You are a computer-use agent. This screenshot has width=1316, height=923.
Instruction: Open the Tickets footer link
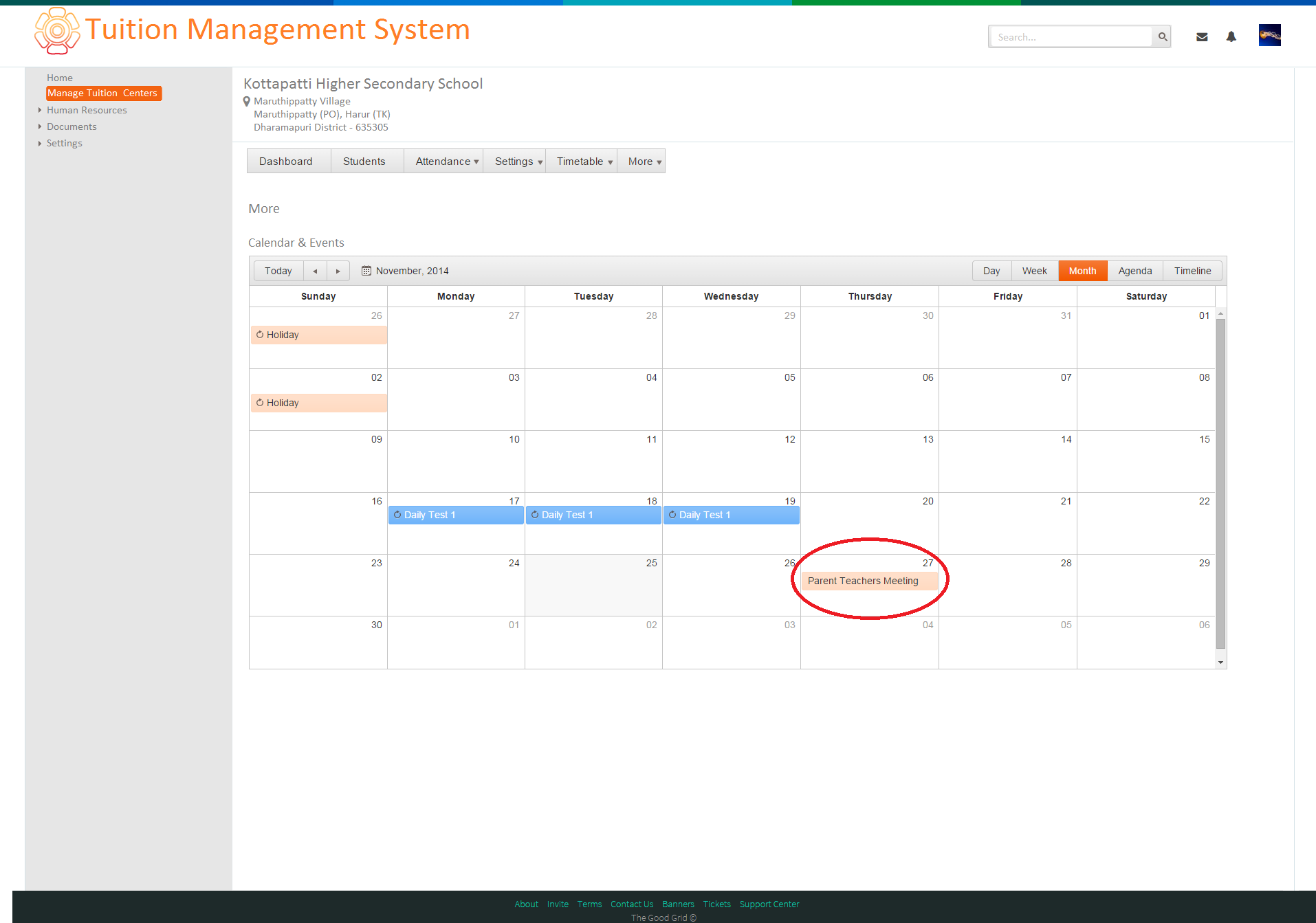click(x=717, y=904)
